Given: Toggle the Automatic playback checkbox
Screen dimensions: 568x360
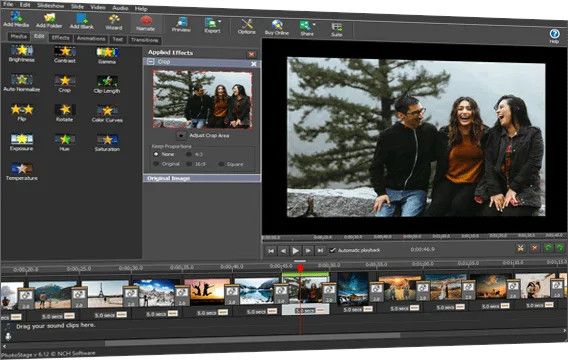Looking at the screenshot, I should pyautogui.click(x=332, y=250).
